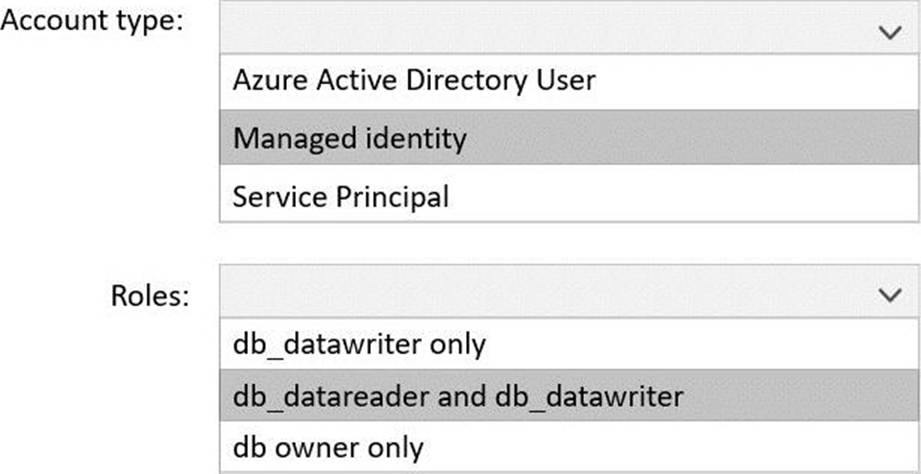Viewport: 921px width, 474px height.
Task: Choose Managed identity as account type
Action: (x=350, y=137)
